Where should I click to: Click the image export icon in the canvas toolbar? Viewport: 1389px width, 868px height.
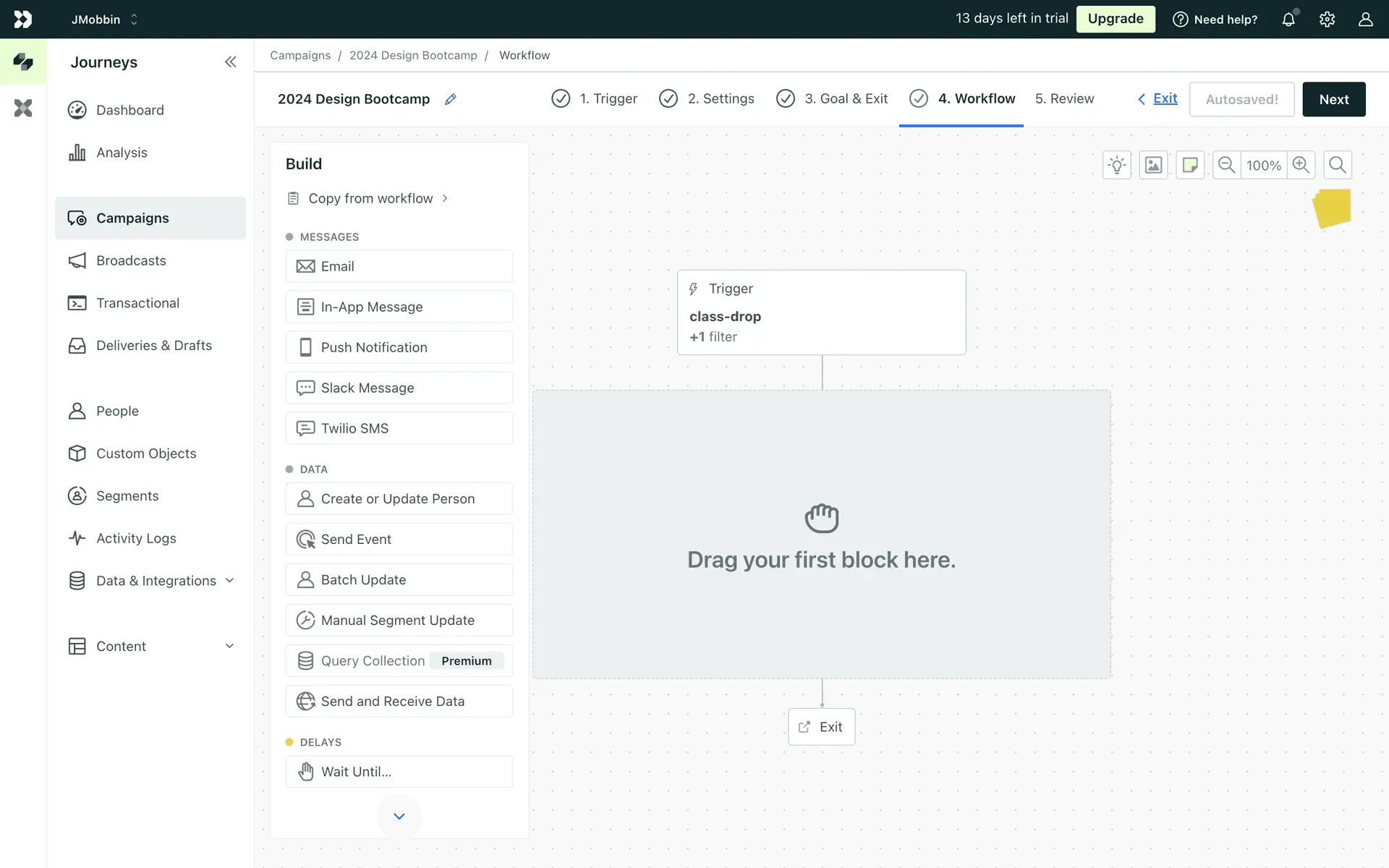pyautogui.click(x=1153, y=165)
